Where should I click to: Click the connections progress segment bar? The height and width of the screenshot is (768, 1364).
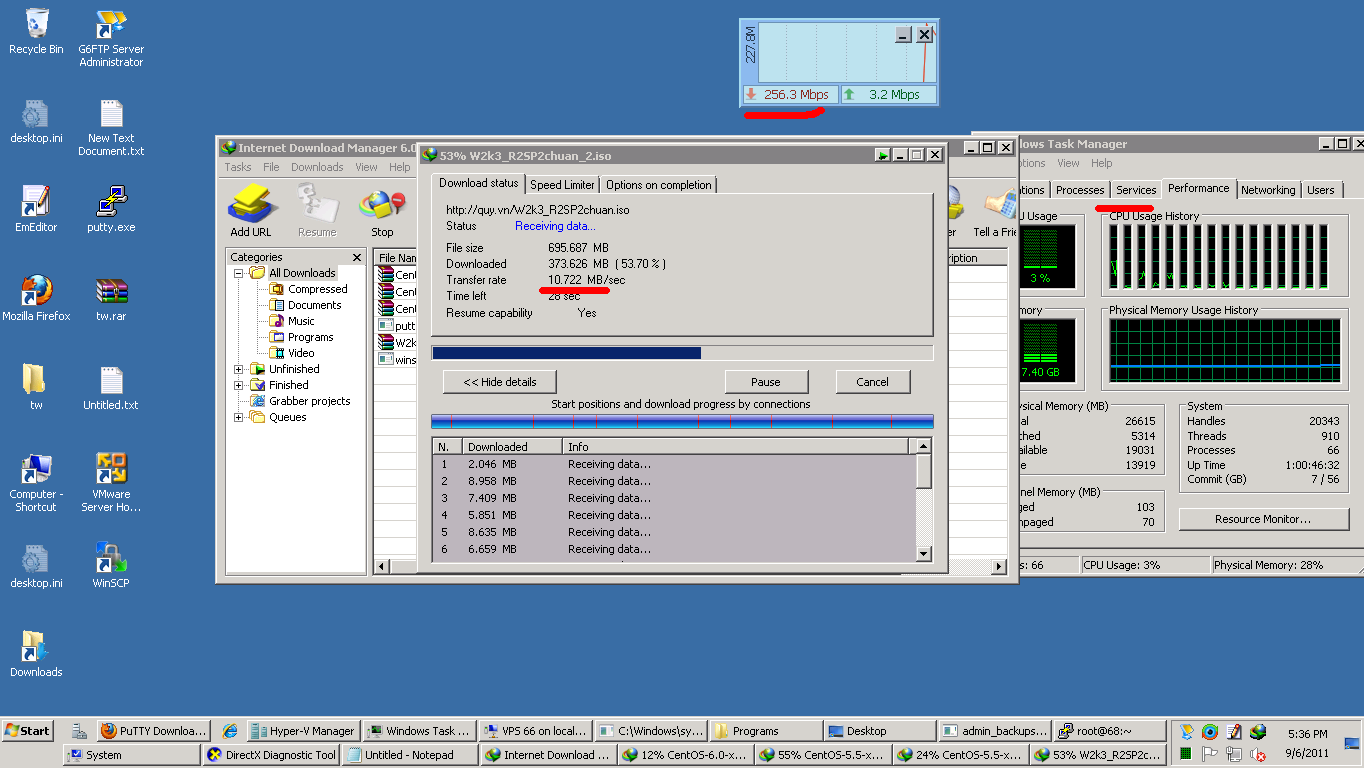[682, 422]
